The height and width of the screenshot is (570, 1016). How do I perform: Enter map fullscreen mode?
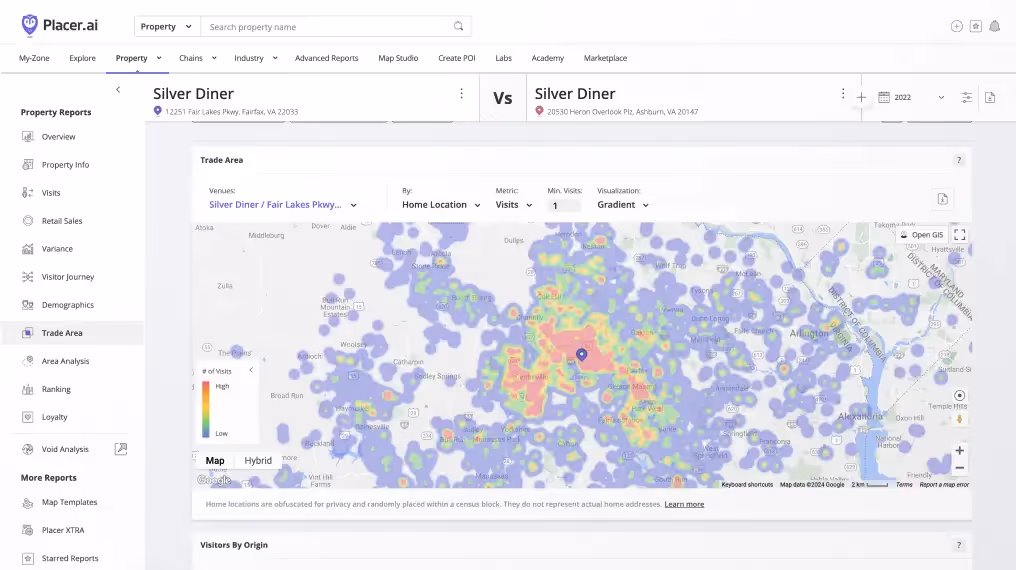point(960,234)
